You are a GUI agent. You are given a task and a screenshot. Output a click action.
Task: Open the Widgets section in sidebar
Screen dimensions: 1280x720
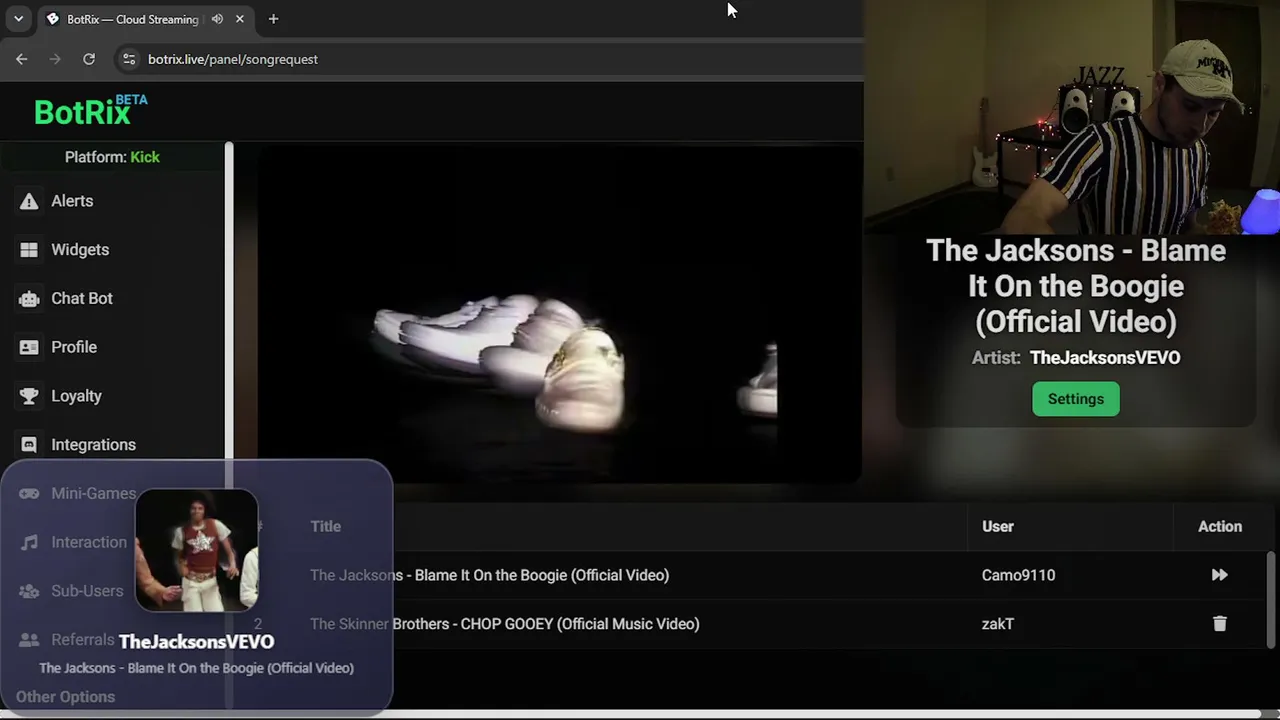[80, 250]
